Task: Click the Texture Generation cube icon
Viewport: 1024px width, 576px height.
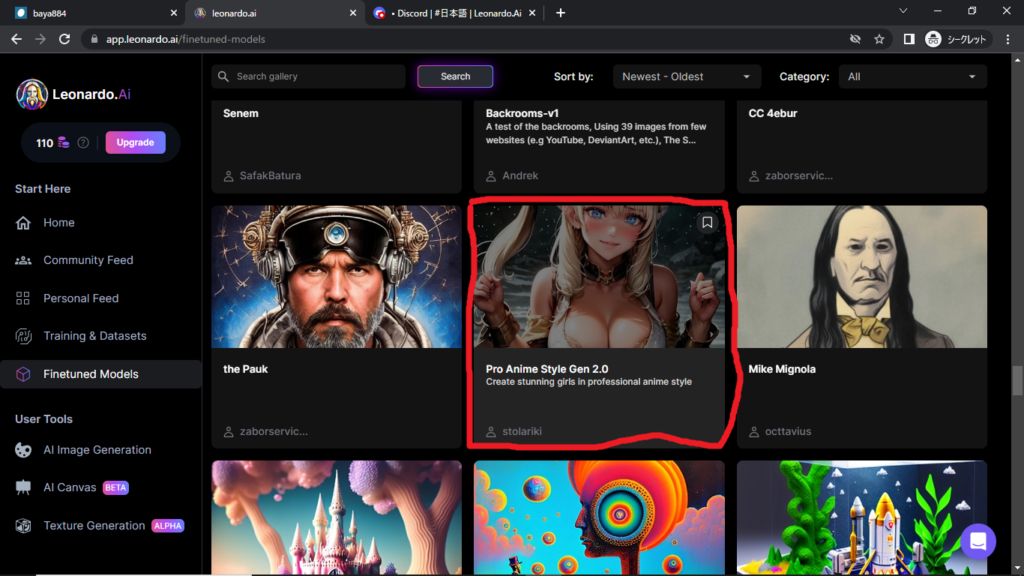Action: coord(23,526)
